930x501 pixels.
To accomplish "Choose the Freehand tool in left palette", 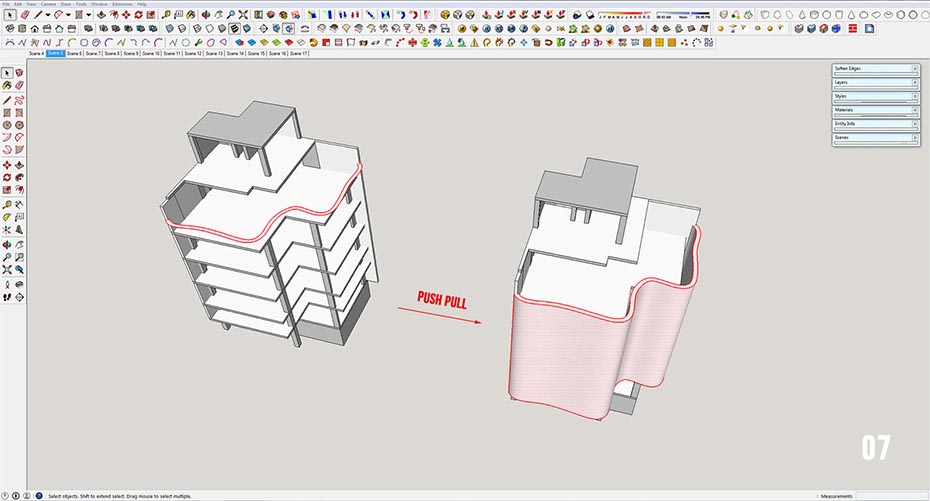I will 19,100.
